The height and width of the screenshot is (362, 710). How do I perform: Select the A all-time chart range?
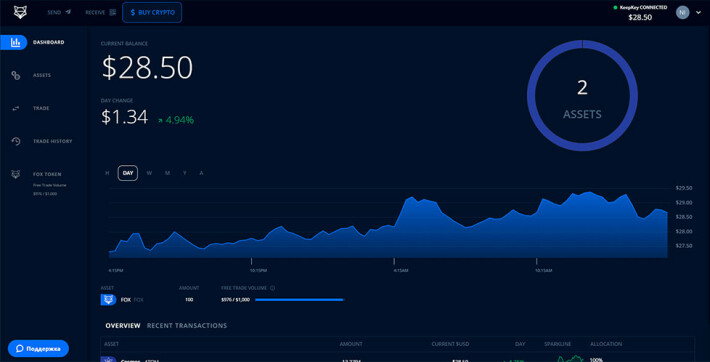click(201, 173)
